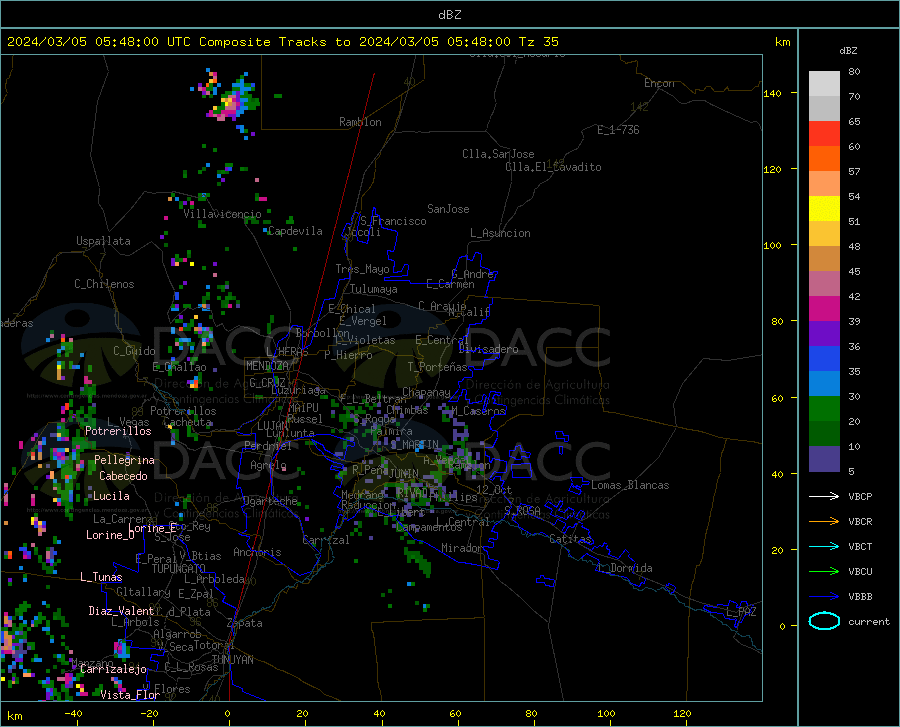
Task: Click the pink 'Pellegrina' label
Action: [x=124, y=460]
